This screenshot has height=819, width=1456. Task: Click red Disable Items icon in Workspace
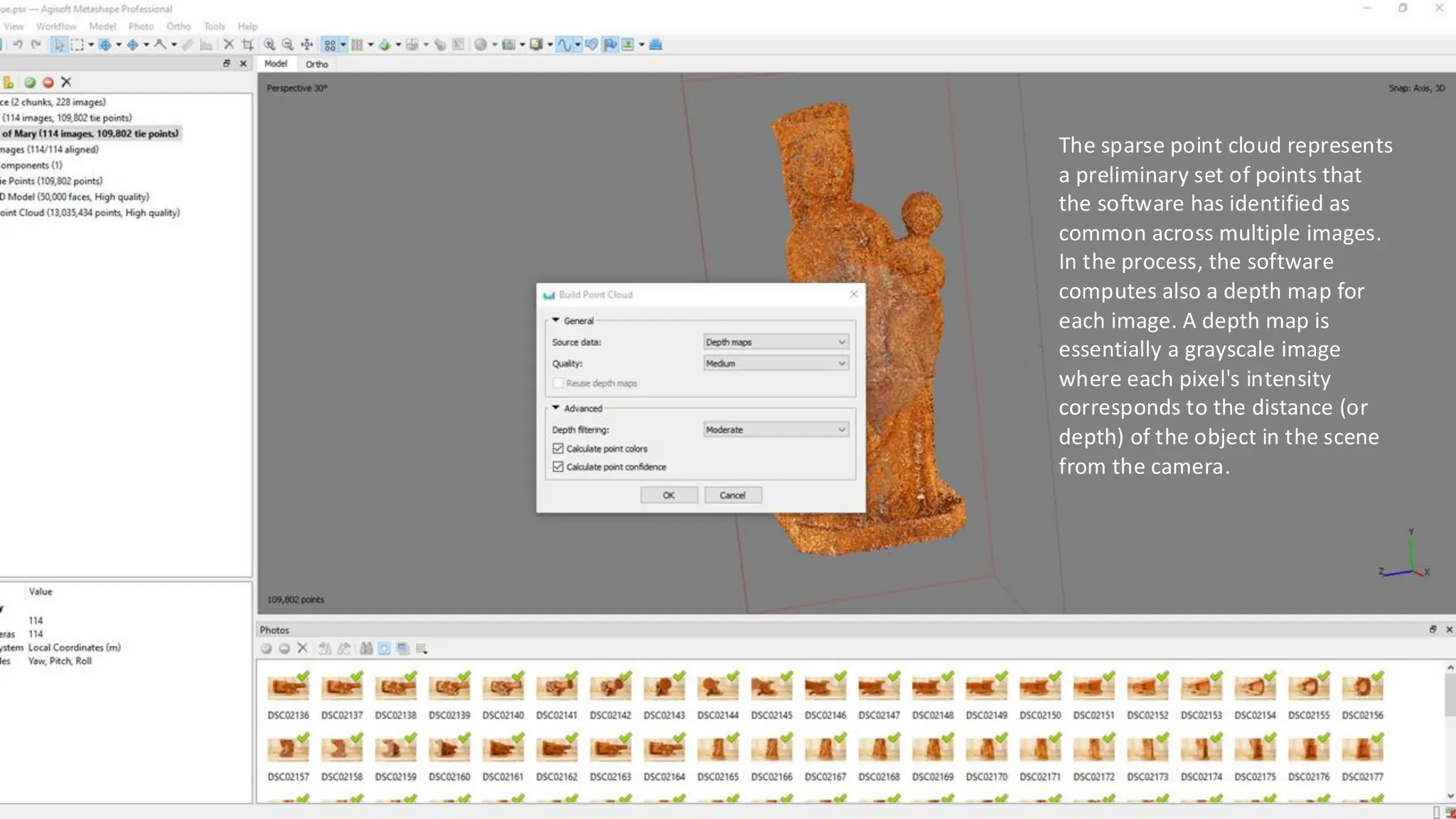pyautogui.click(x=48, y=82)
